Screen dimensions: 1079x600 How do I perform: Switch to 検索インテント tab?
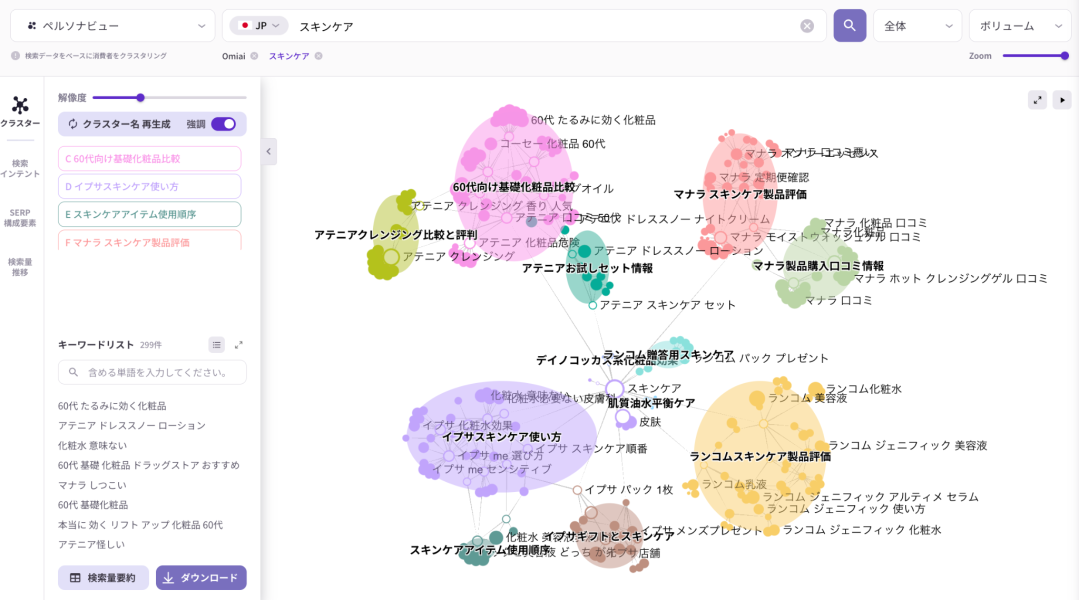tap(20, 168)
